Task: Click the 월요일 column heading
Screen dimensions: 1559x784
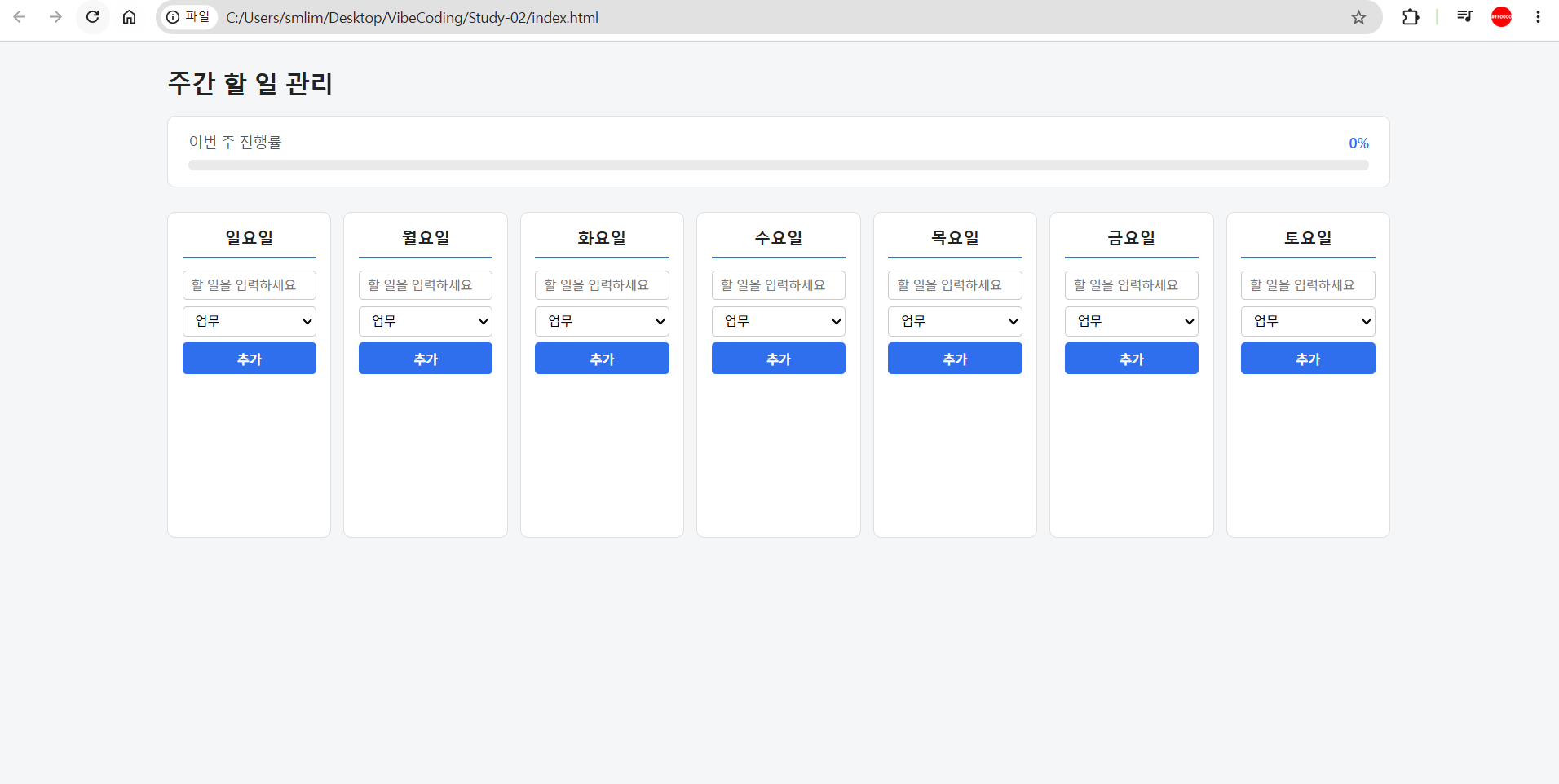Action: click(426, 238)
